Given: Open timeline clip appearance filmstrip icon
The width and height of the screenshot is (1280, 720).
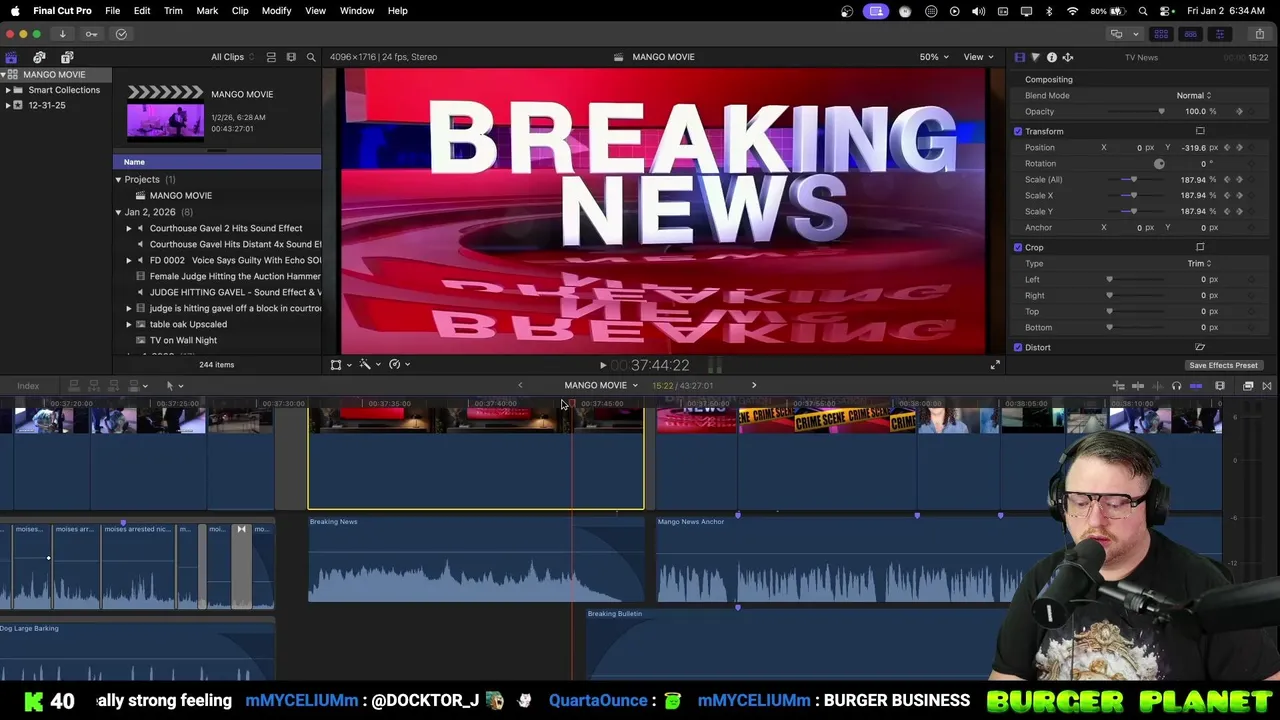Looking at the screenshot, I should click(x=1220, y=386).
